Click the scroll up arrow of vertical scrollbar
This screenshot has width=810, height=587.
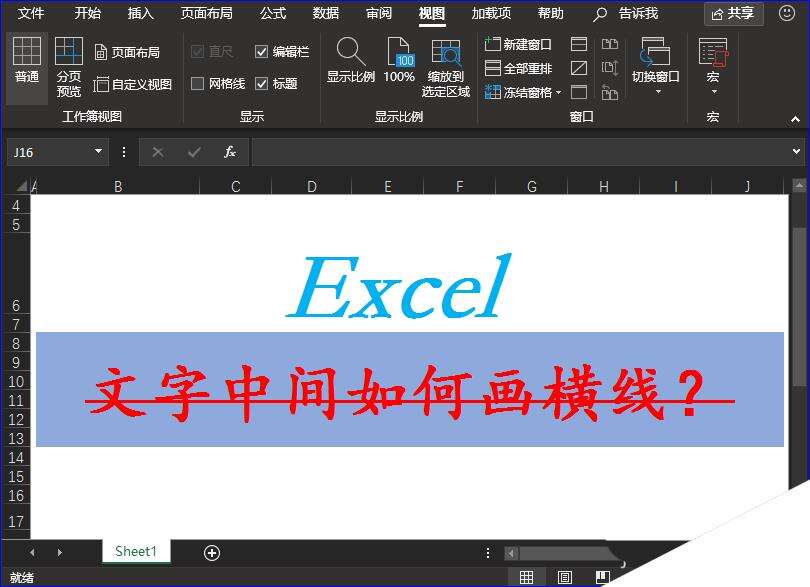pyautogui.click(x=799, y=185)
